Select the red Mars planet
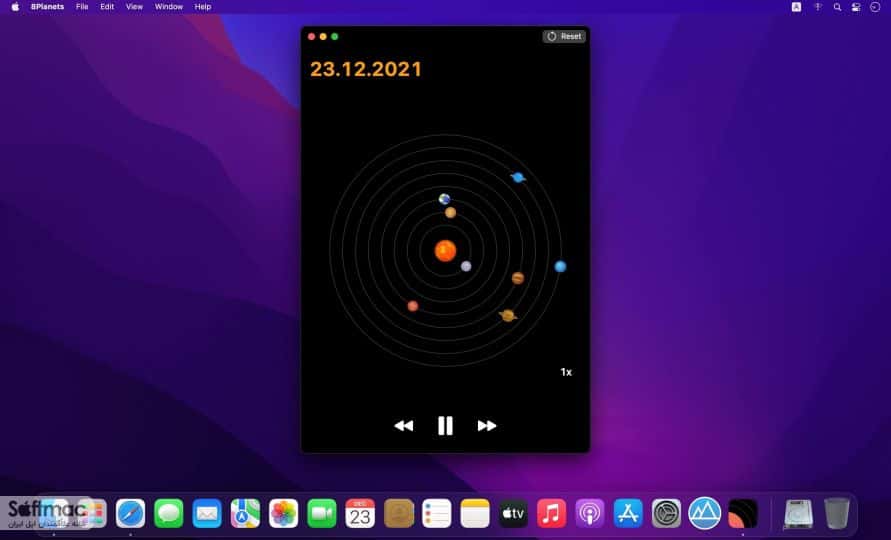Image resolution: width=891 pixels, height=540 pixels. 413,306
